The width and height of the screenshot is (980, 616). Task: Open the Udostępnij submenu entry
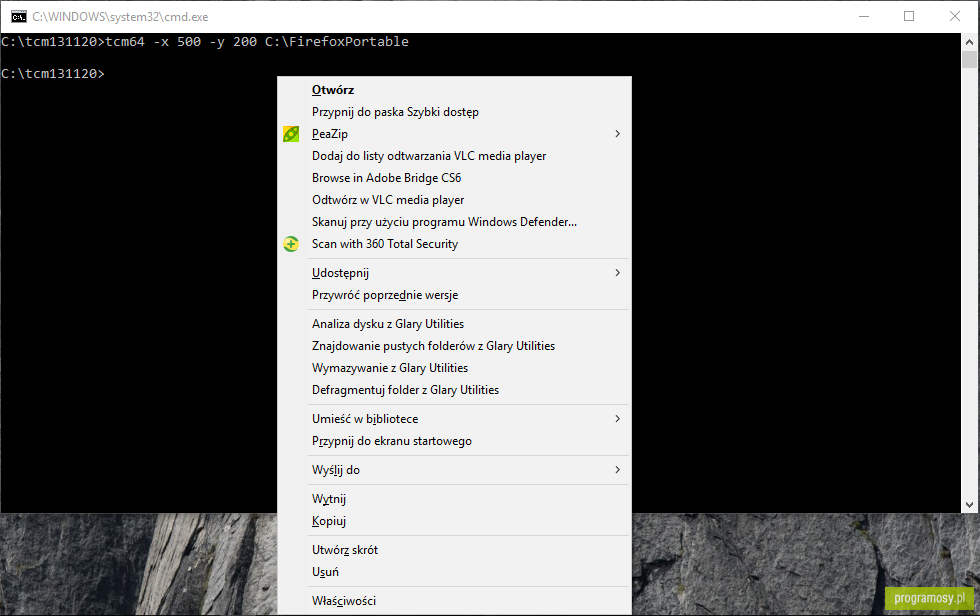[454, 273]
